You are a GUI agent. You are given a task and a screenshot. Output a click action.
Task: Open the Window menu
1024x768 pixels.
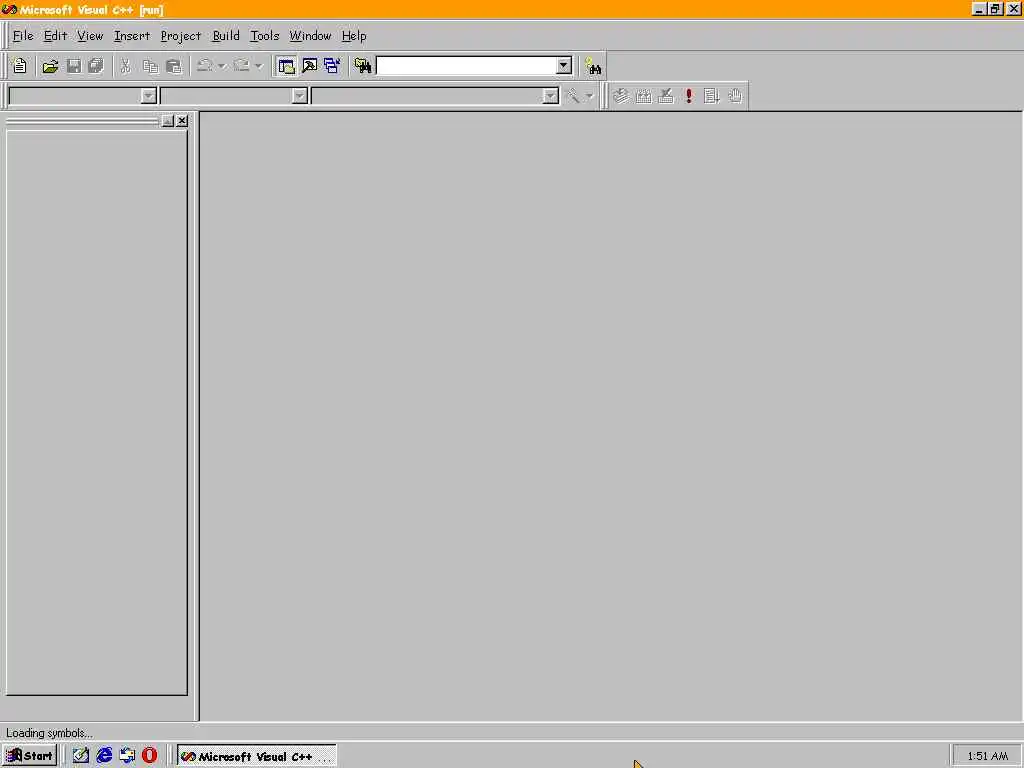point(310,36)
